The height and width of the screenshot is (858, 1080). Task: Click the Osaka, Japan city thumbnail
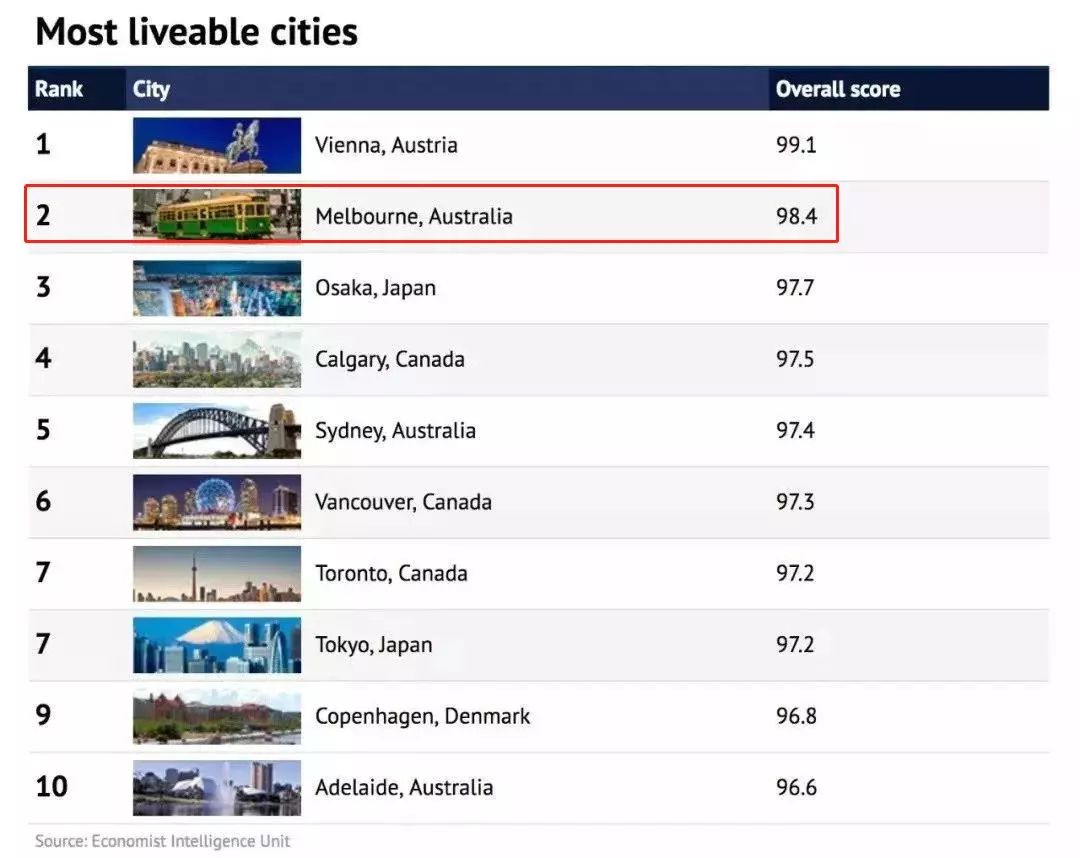point(216,288)
